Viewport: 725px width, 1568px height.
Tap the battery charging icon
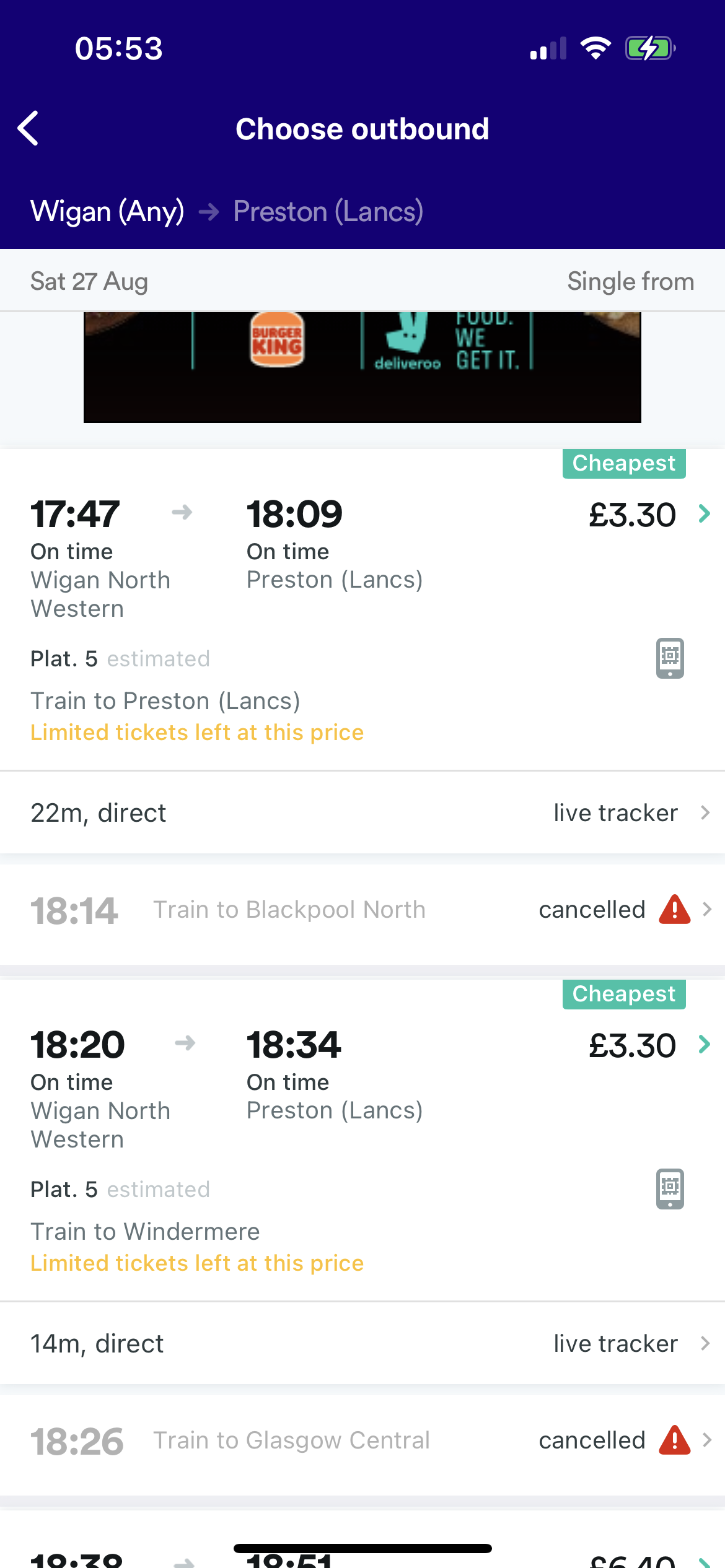[x=650, y=48]
